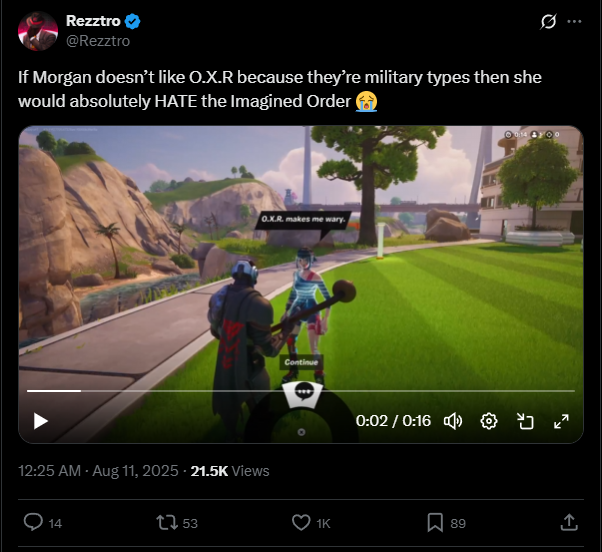602x552 pixels.
Task: Open Rezztro's profile avatar
Action: 38,31
